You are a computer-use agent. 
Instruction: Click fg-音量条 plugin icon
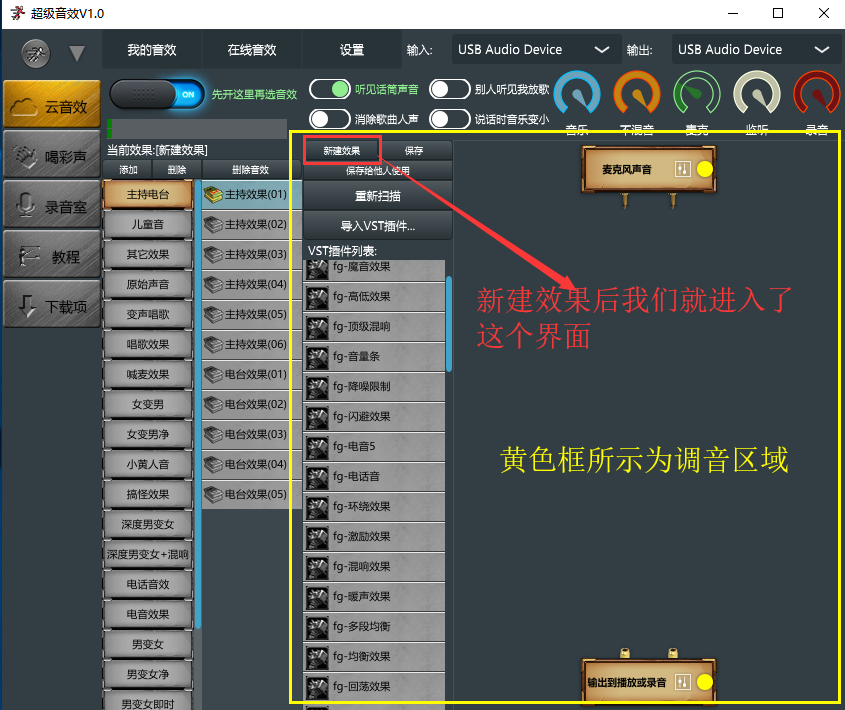[x=317, y=357]
